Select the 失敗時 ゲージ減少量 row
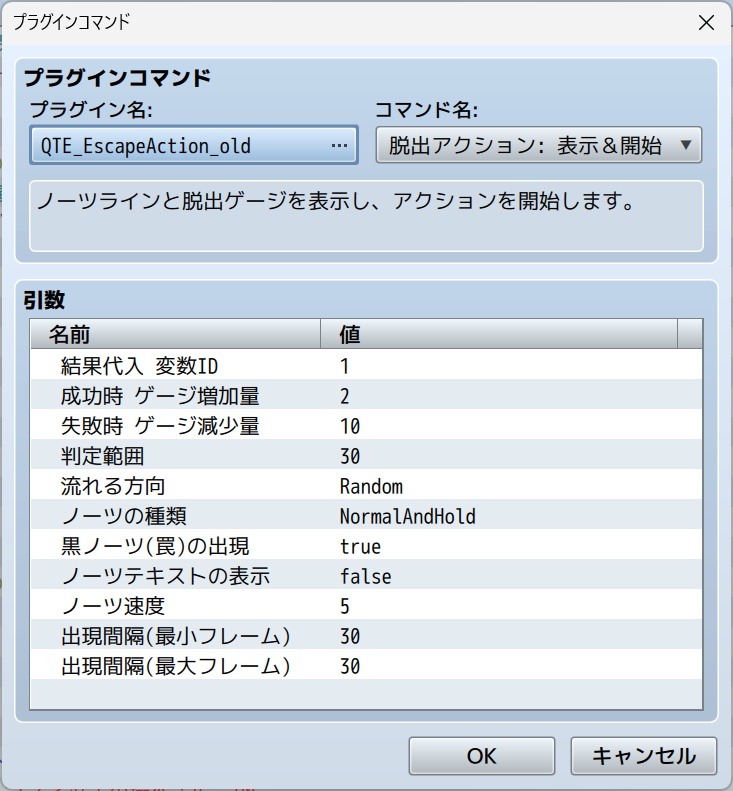Image resolution: width=733 pixels, height=791 pixels. click(x=366, y=426)
